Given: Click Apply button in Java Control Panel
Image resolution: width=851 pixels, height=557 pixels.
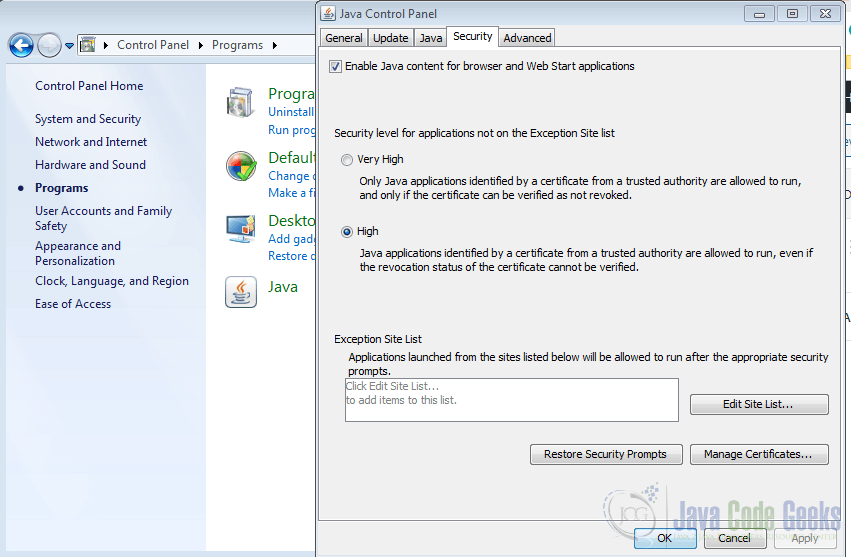Looking at the screenshot, I should click(x=805, y=538).
